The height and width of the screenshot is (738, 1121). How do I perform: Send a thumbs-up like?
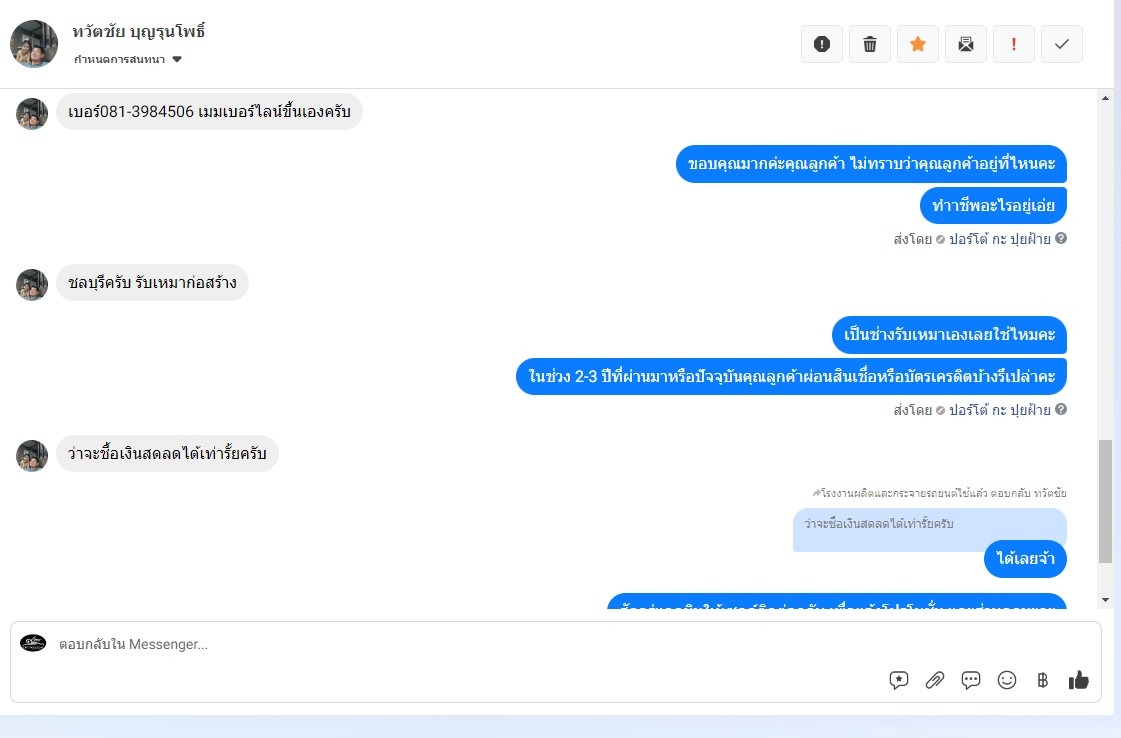(1078, 680)
